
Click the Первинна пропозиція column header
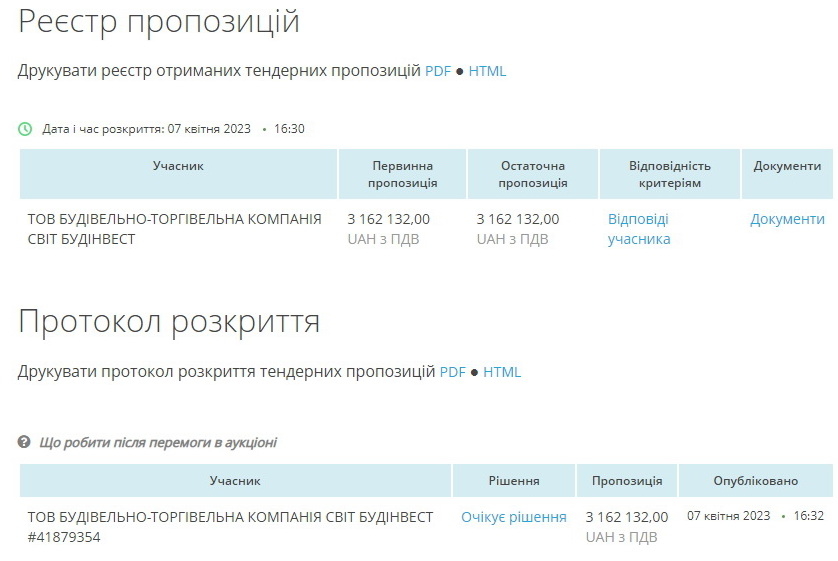(x=402, y=174)
